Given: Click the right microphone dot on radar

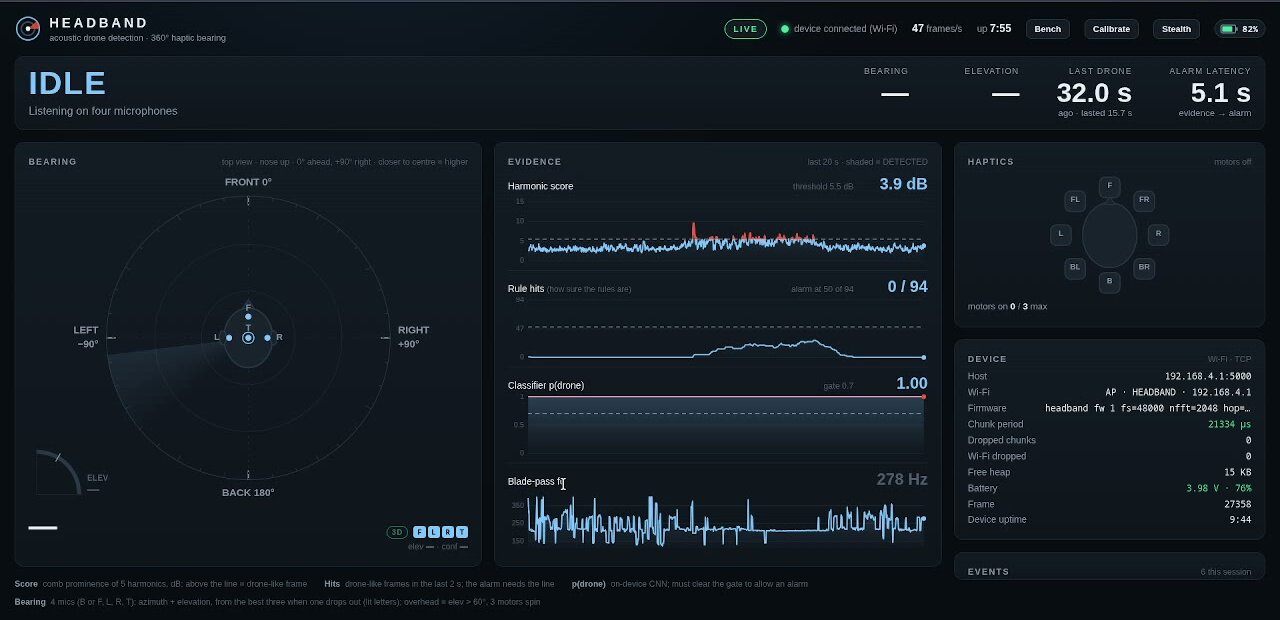Looking at the screenshot, I should point(267,338).
